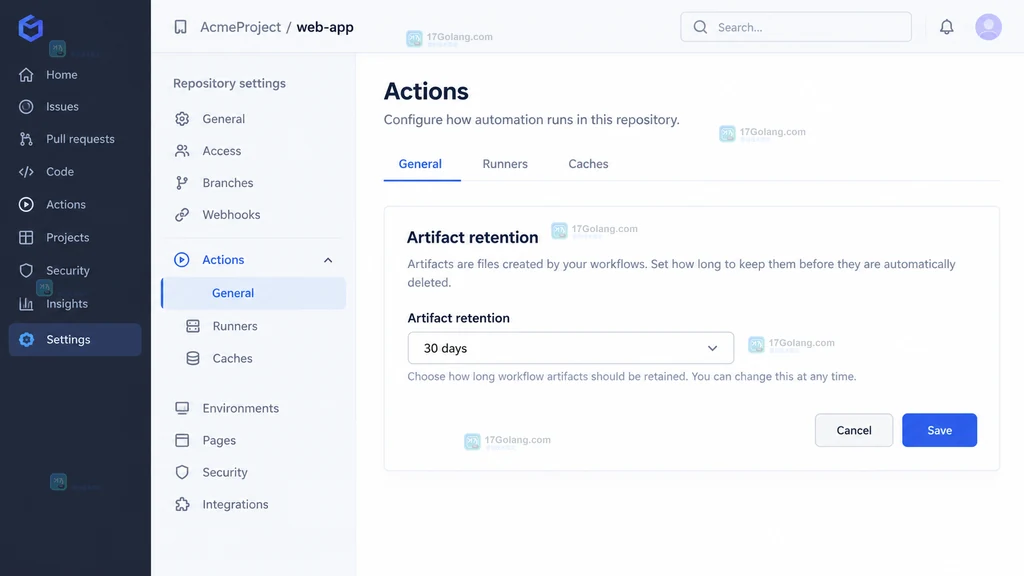Click the "Repository settings" heading text
Viewport: 1024px width, 576px height.
tap(229, 84)
